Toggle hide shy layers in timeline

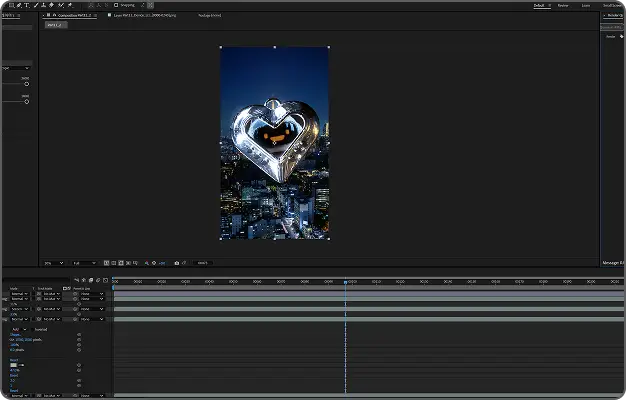[x=83, y=280]
